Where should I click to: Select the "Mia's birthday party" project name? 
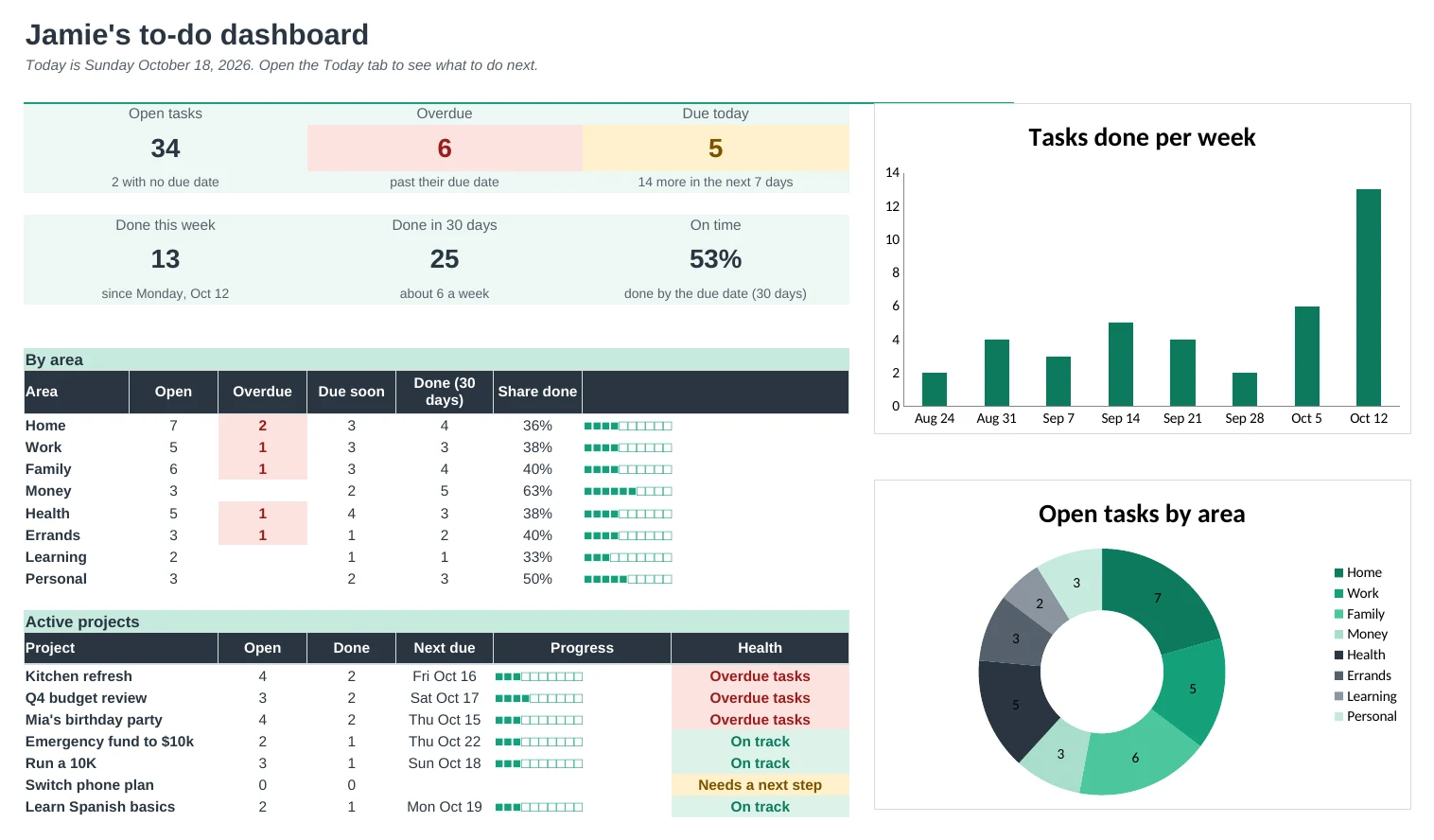(x=94, y=720)
